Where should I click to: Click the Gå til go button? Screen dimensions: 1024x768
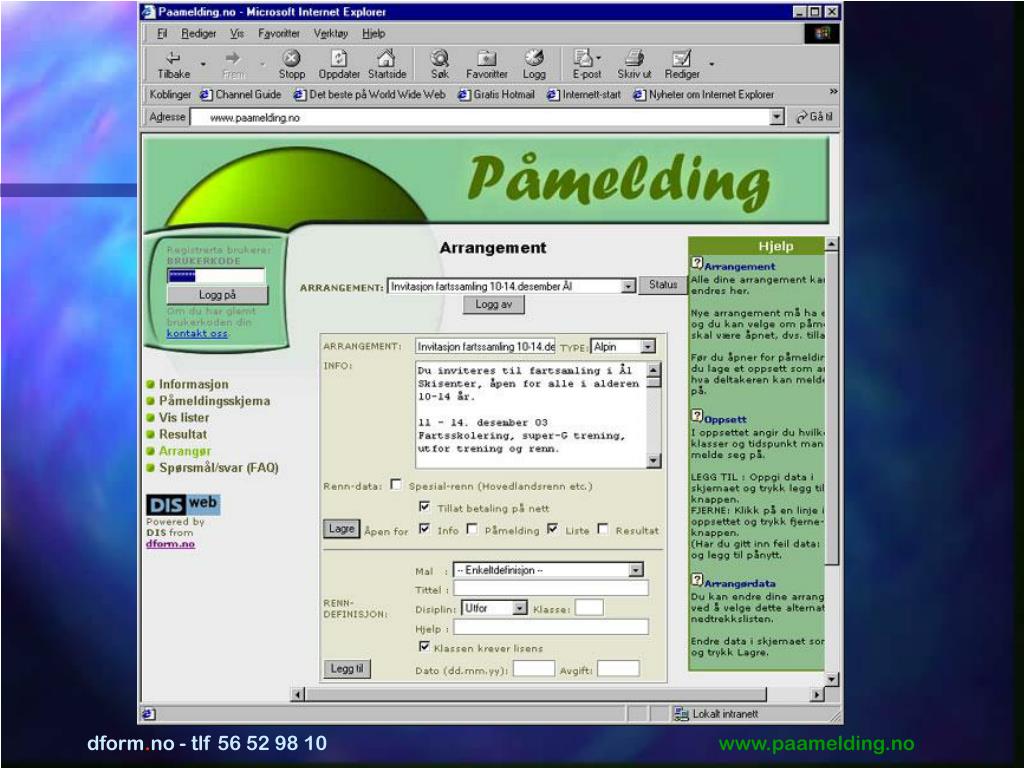click(x=814, y=117)
